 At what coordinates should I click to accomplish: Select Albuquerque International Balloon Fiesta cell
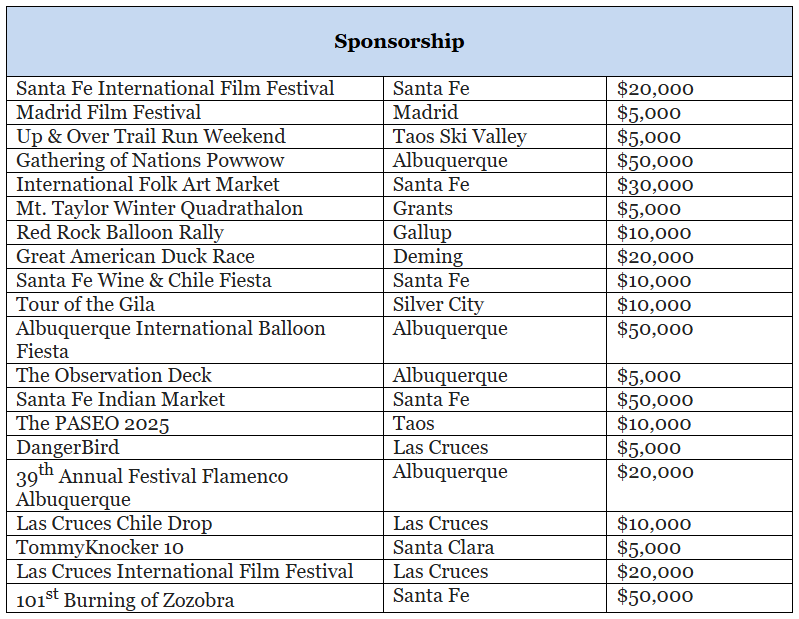click(x=170, y=339)
